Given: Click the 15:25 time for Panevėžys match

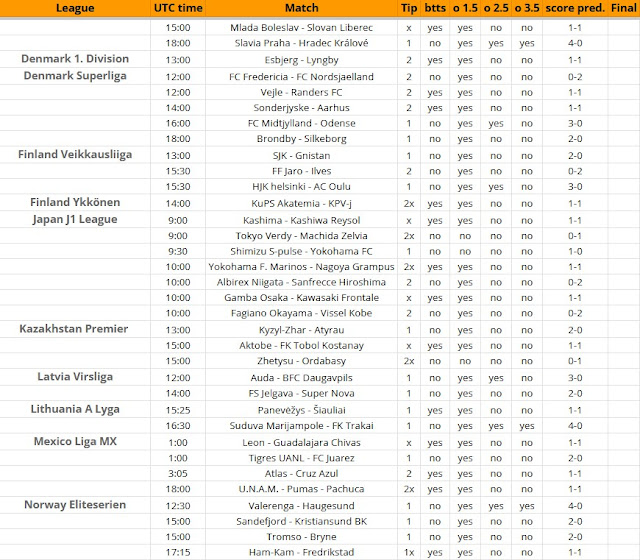Looking at the screenshot, I should click(178, 410).
